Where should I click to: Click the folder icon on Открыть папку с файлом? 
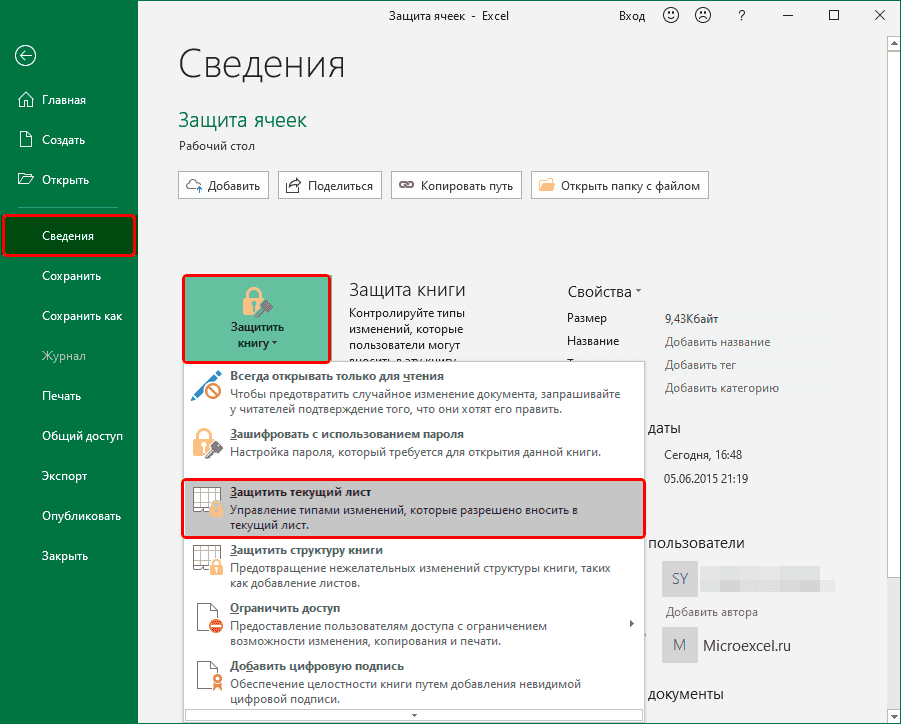[x=546, y=184]
